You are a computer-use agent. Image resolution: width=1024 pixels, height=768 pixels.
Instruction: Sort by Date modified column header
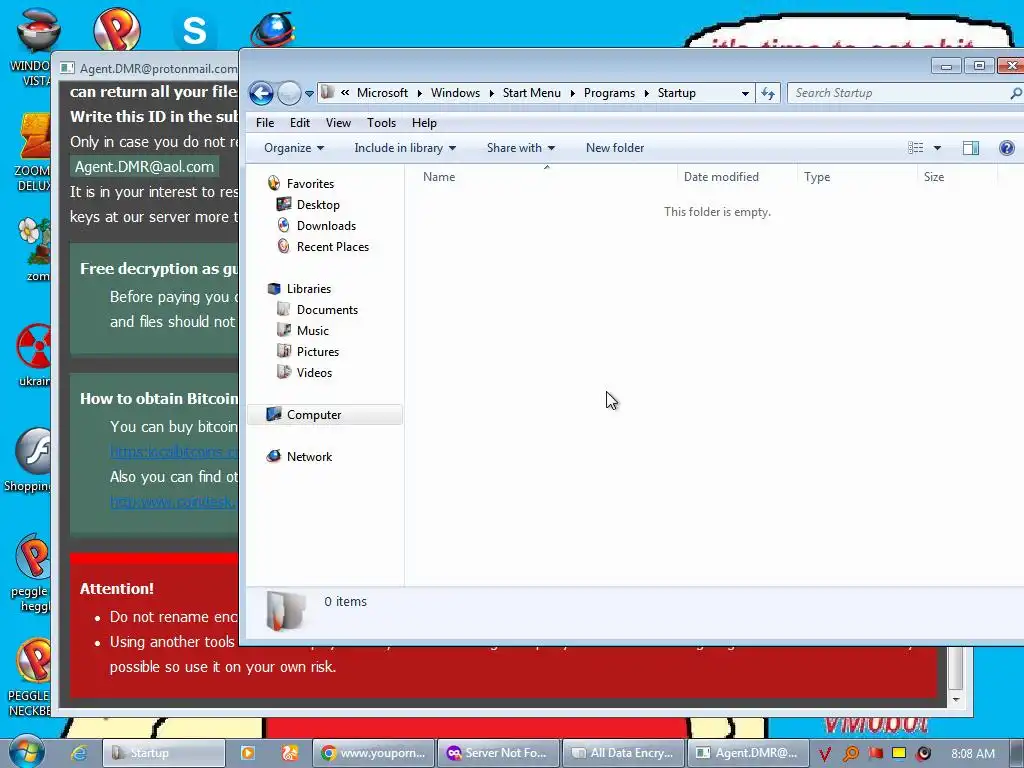click(737, 177)
